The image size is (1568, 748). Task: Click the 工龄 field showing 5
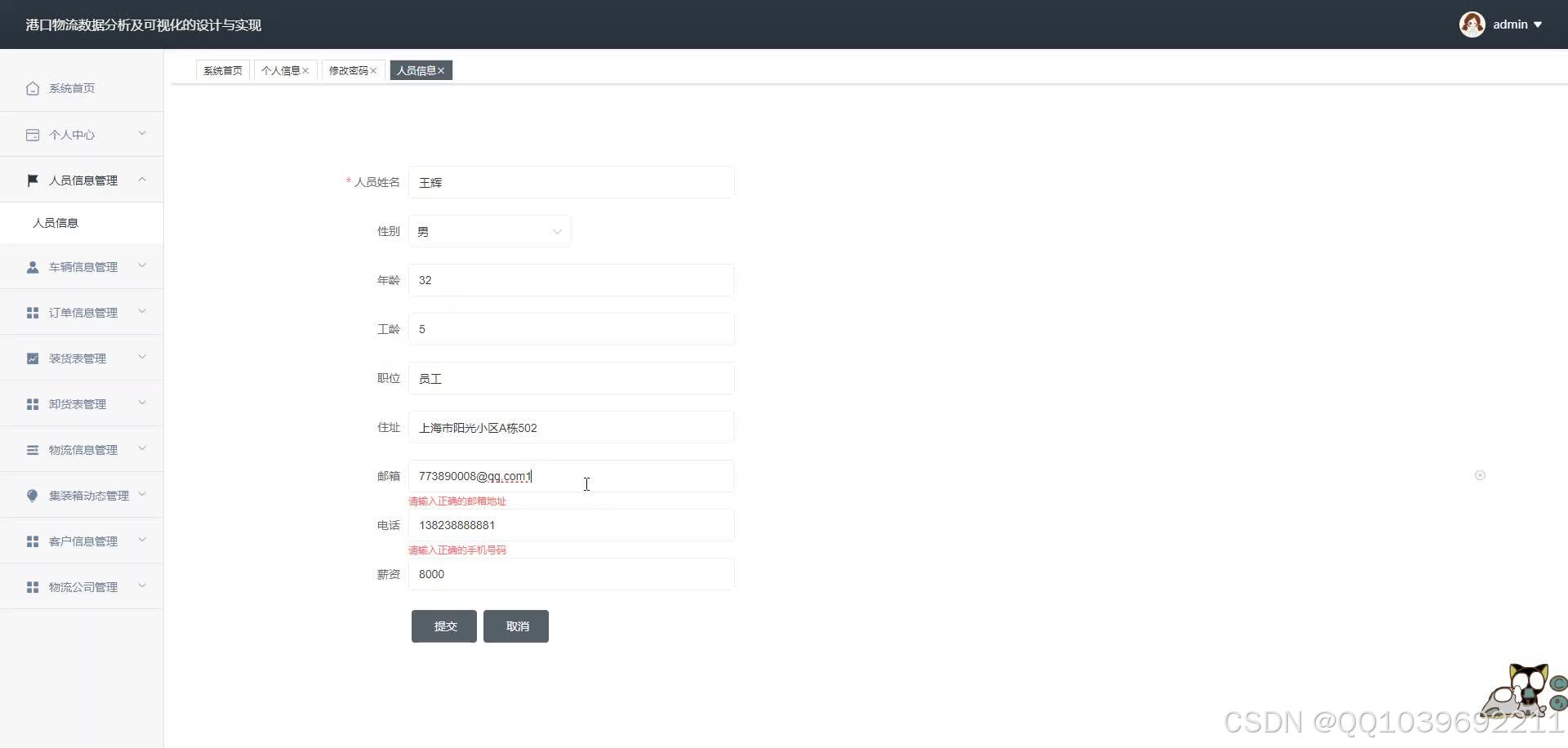571,329
